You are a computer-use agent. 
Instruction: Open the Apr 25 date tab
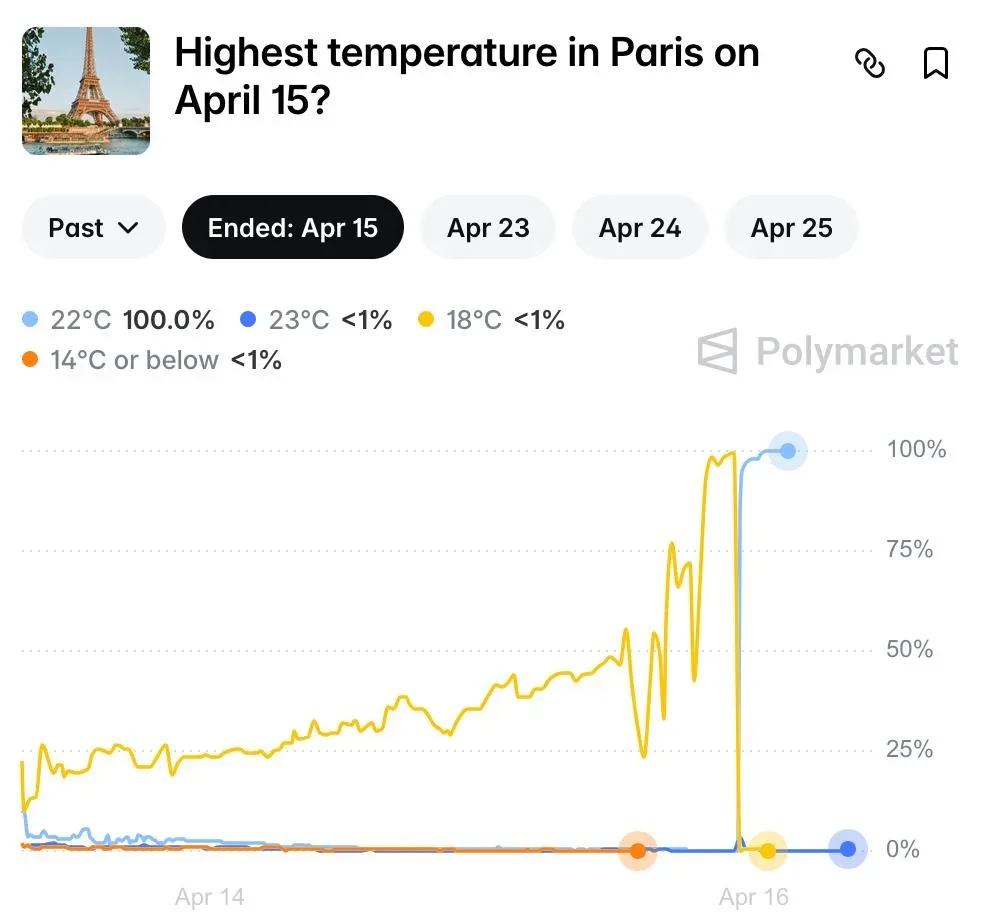pos(791,228)
